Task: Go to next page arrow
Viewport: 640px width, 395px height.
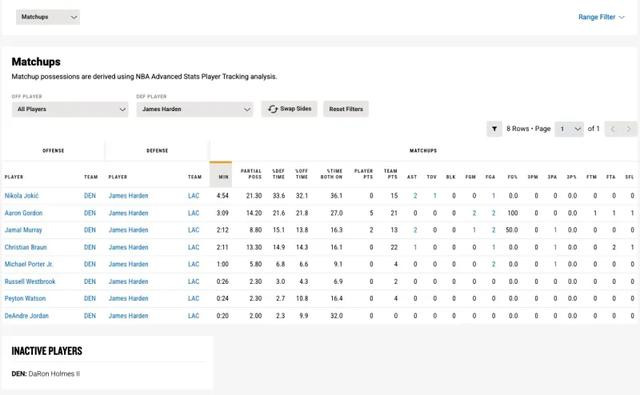Action: (x=629, y=129)
